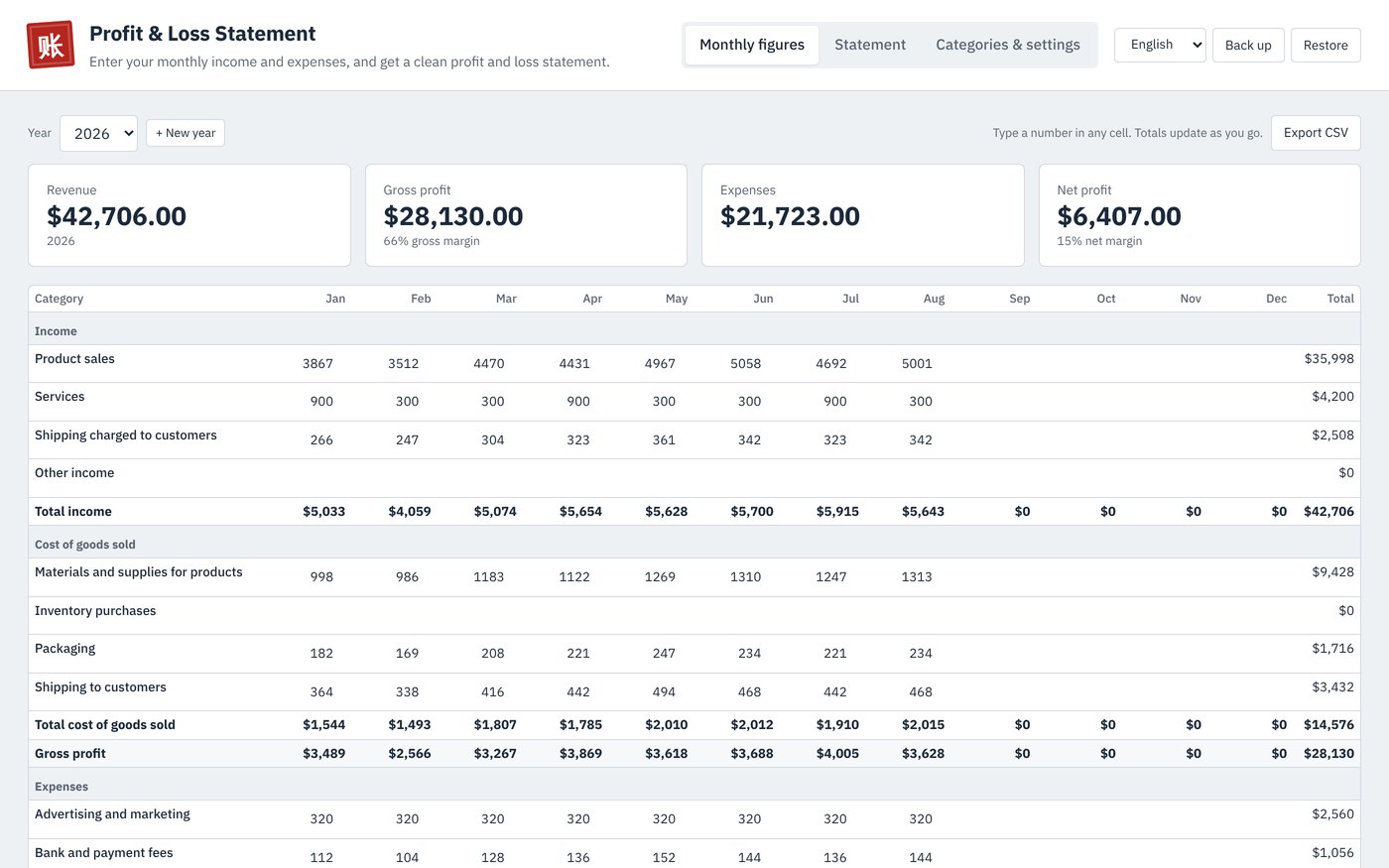1389x868 pixels.
Task: Edit Materials and supplies Jun cell 1310
Action: [737, 577]
